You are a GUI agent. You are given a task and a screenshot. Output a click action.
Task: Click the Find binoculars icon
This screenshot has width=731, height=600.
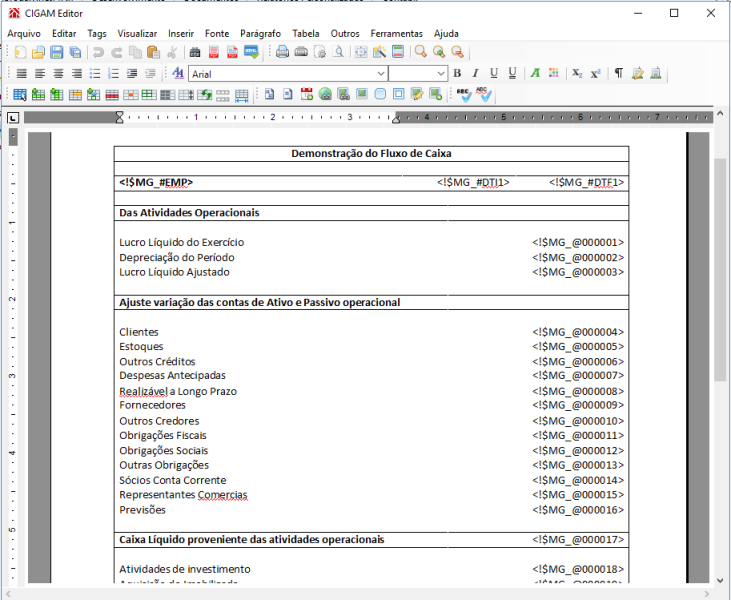[x=195, y=52]
